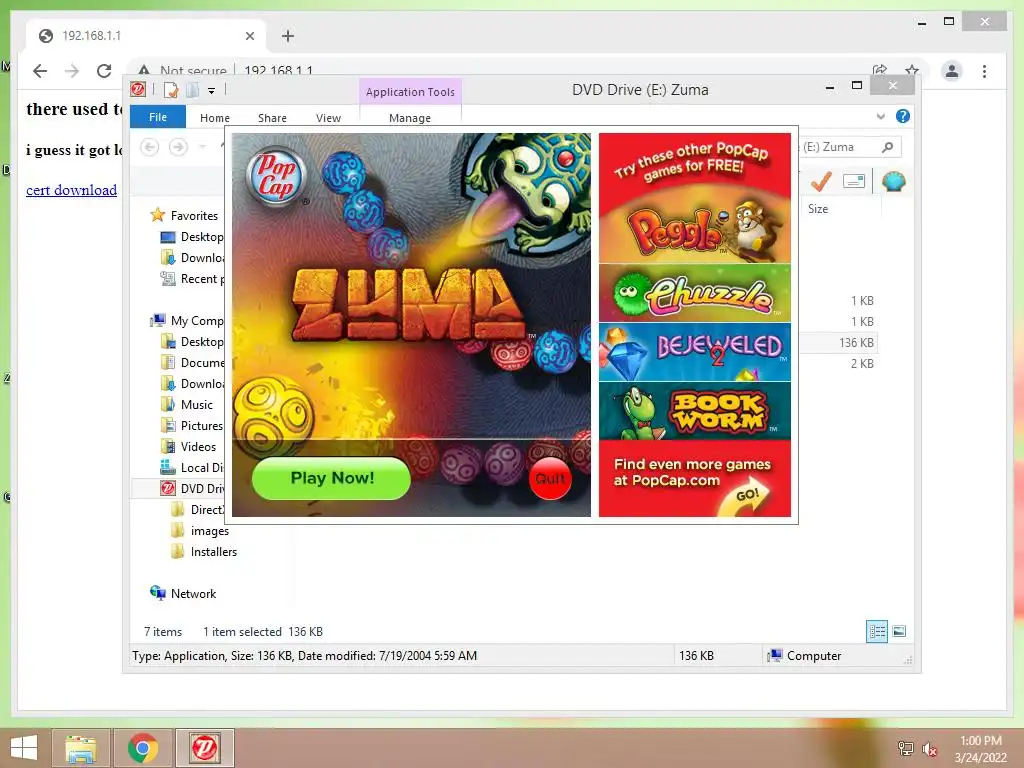The image size is (1024, 768).
Task: Reload the Chrome page
Action: click(x=104, y=71)
